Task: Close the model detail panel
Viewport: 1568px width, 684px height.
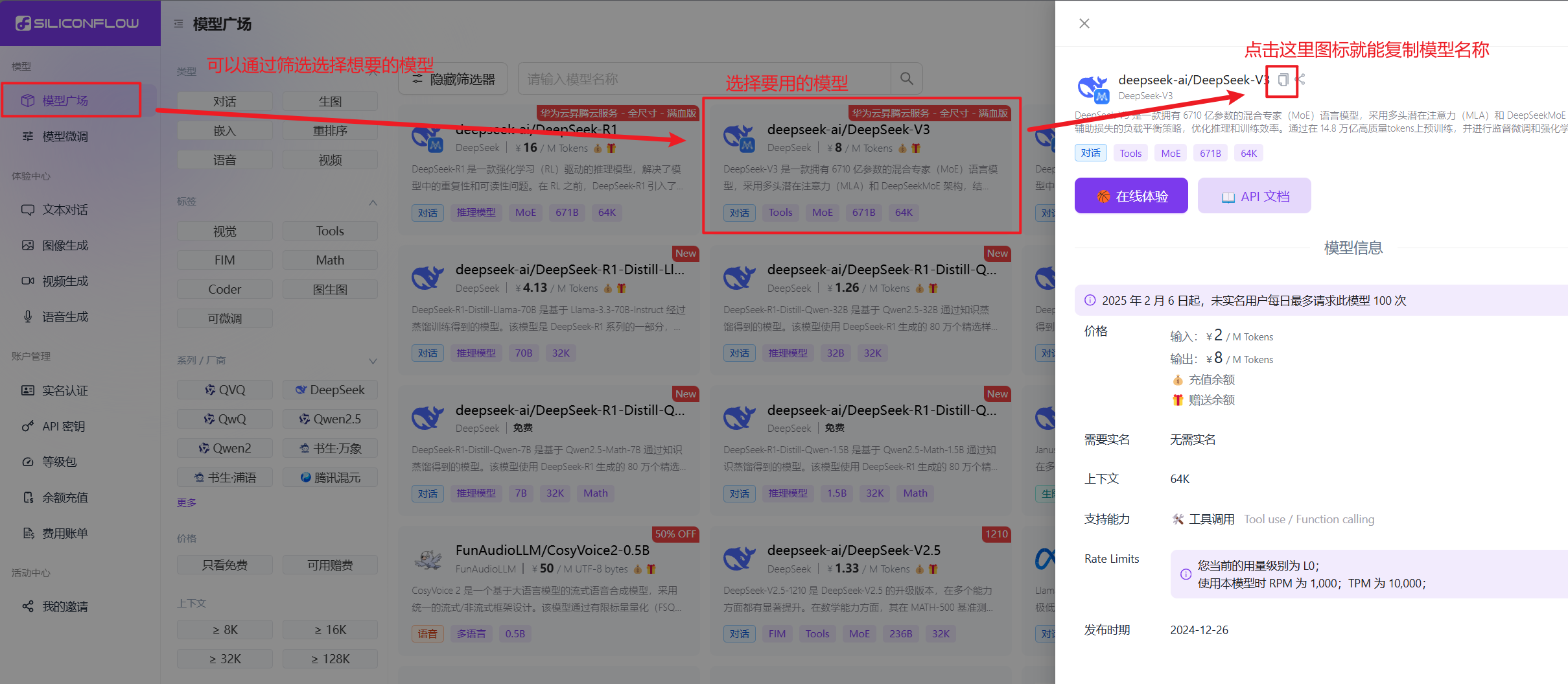Action: (x=1084, y=23)
